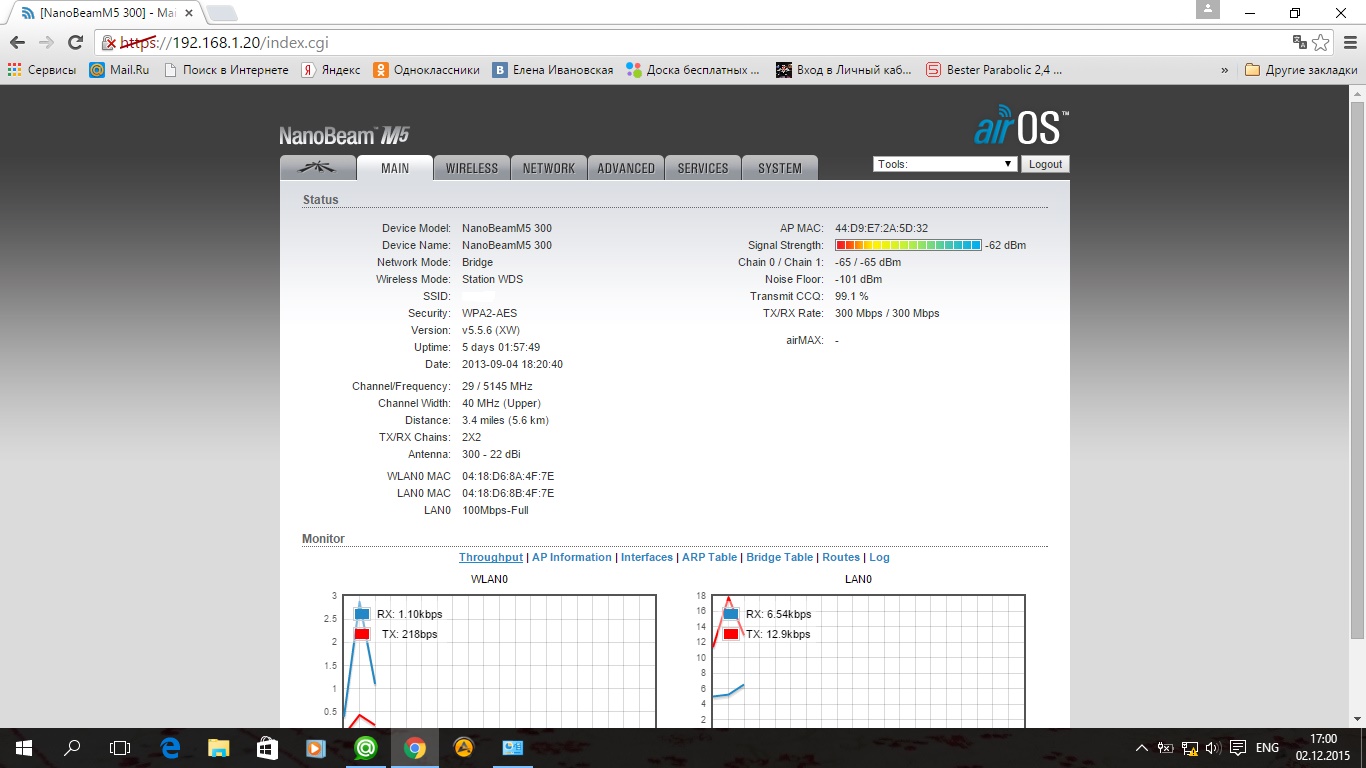
Task: Open Вход в Личный каб bookmark
Action: coord(844,70)
